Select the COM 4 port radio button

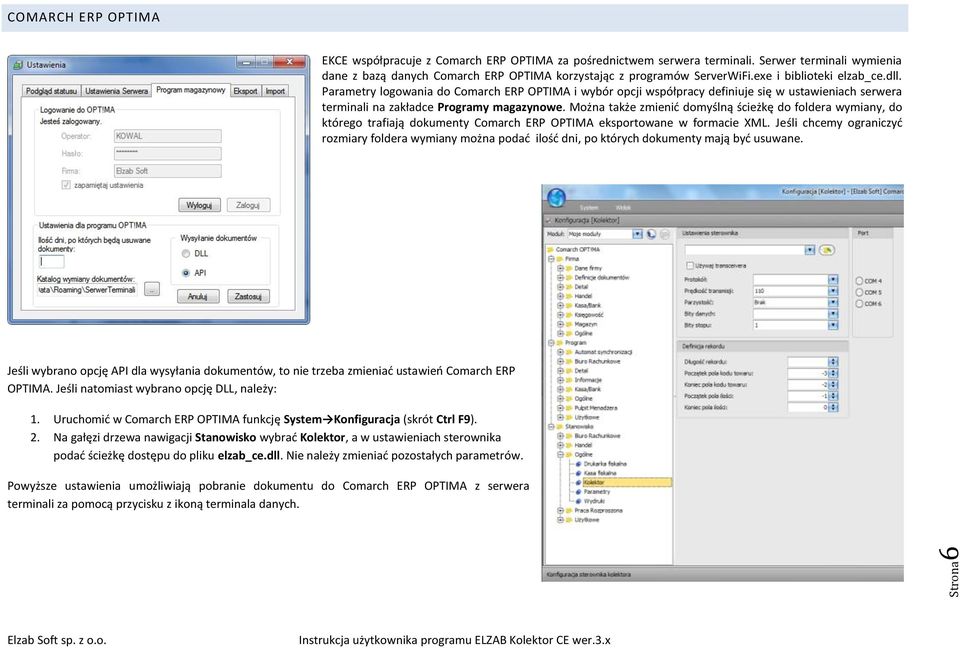[x=859, y=281]
